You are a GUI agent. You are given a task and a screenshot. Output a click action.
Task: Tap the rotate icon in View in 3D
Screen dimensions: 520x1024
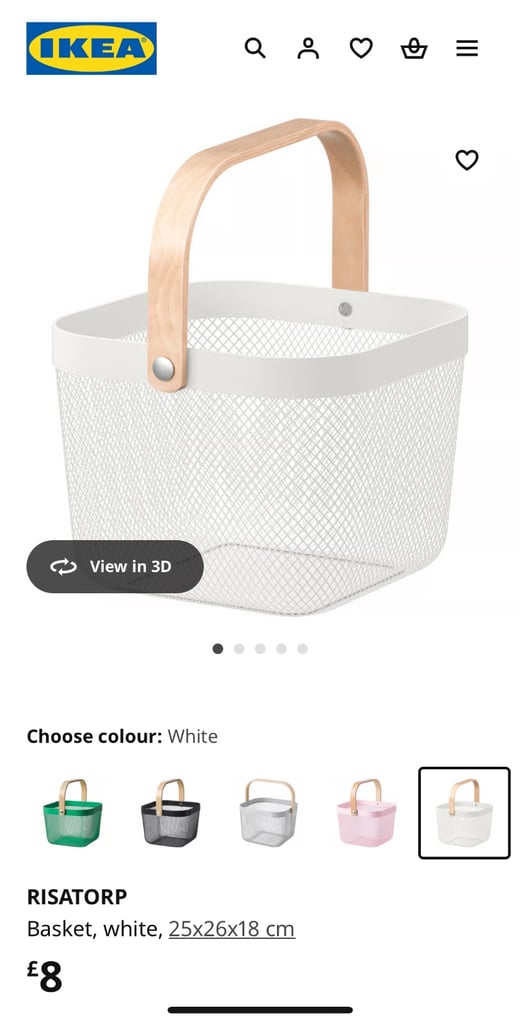pos(63,566)
